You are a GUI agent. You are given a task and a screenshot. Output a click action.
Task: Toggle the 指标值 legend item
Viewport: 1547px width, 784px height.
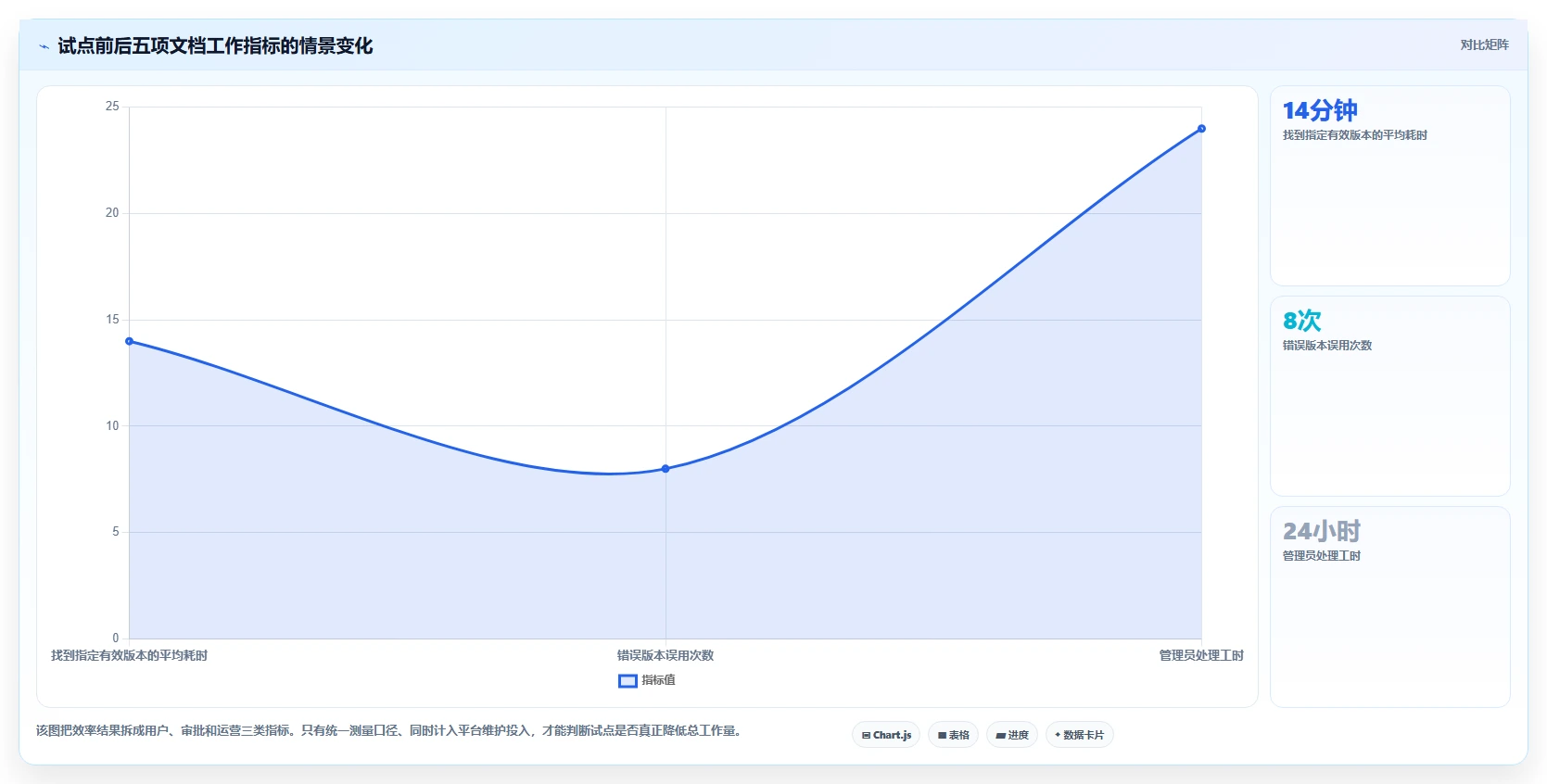pos(647,680)
